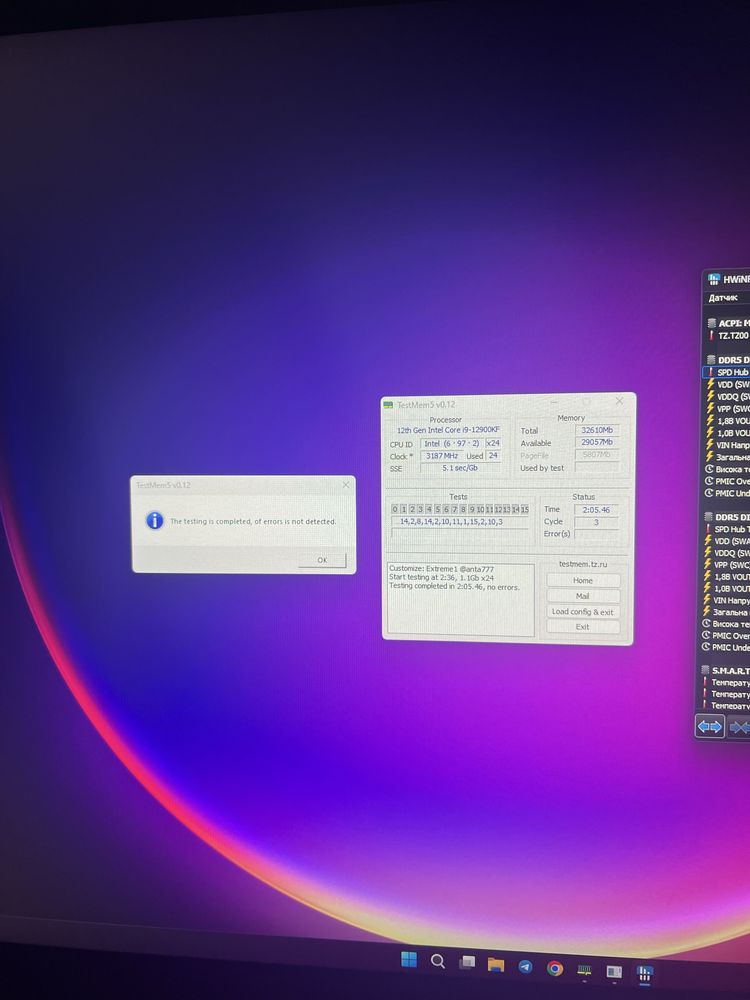Click the blue info icon in the dialog
Screen dimensions: 750x1000
point(154,520)
